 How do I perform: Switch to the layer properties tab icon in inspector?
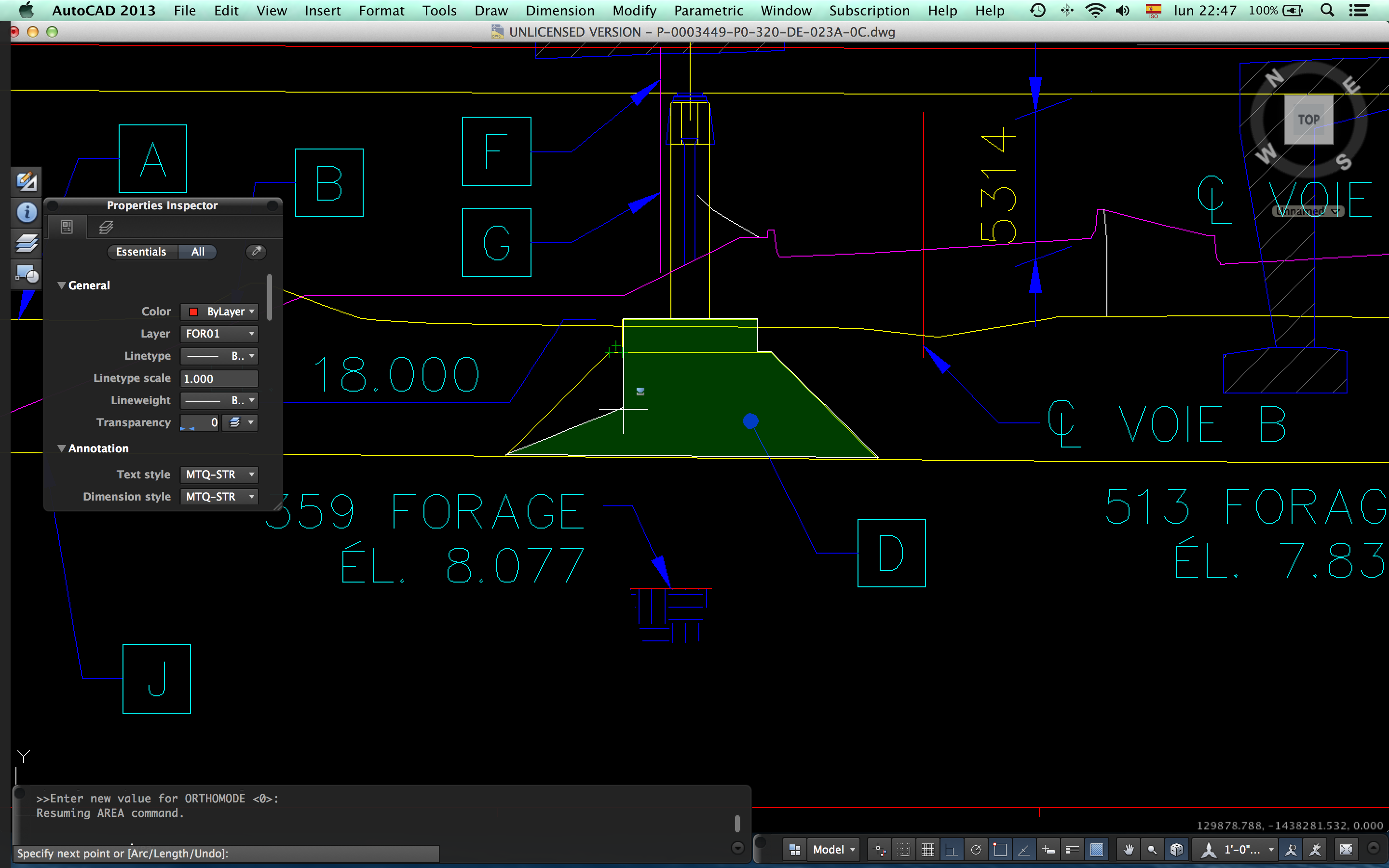(x=106, y=227)
